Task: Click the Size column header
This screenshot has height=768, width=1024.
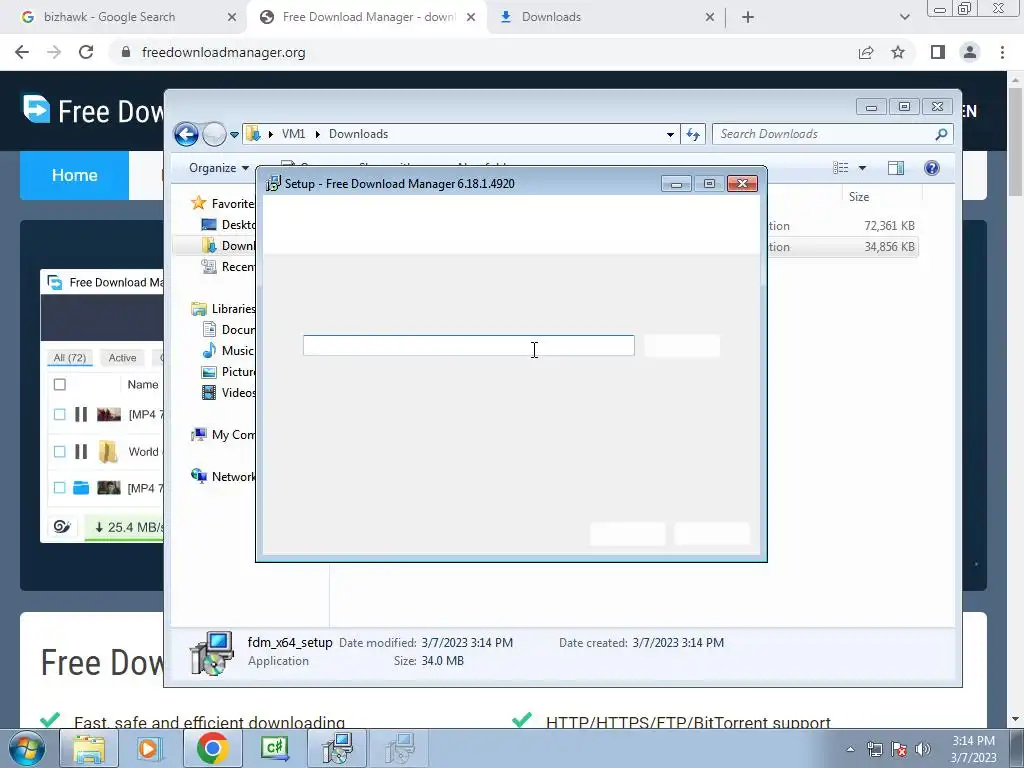Action: (859, 197)
